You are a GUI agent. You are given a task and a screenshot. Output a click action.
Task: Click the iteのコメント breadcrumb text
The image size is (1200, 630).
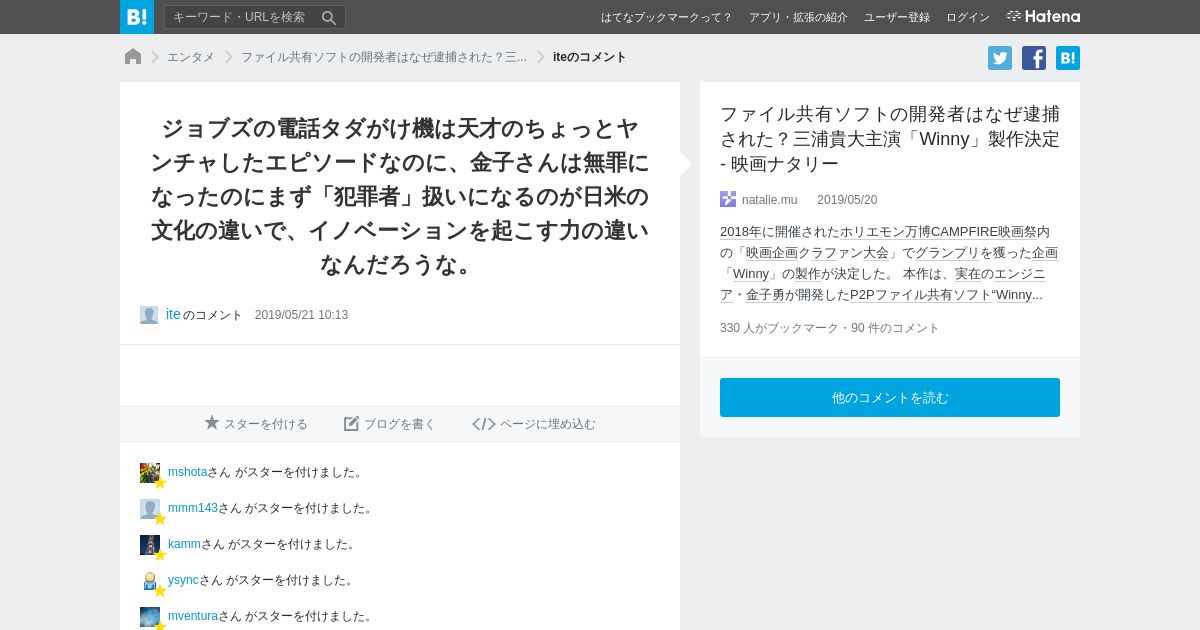tap(590, 57)
